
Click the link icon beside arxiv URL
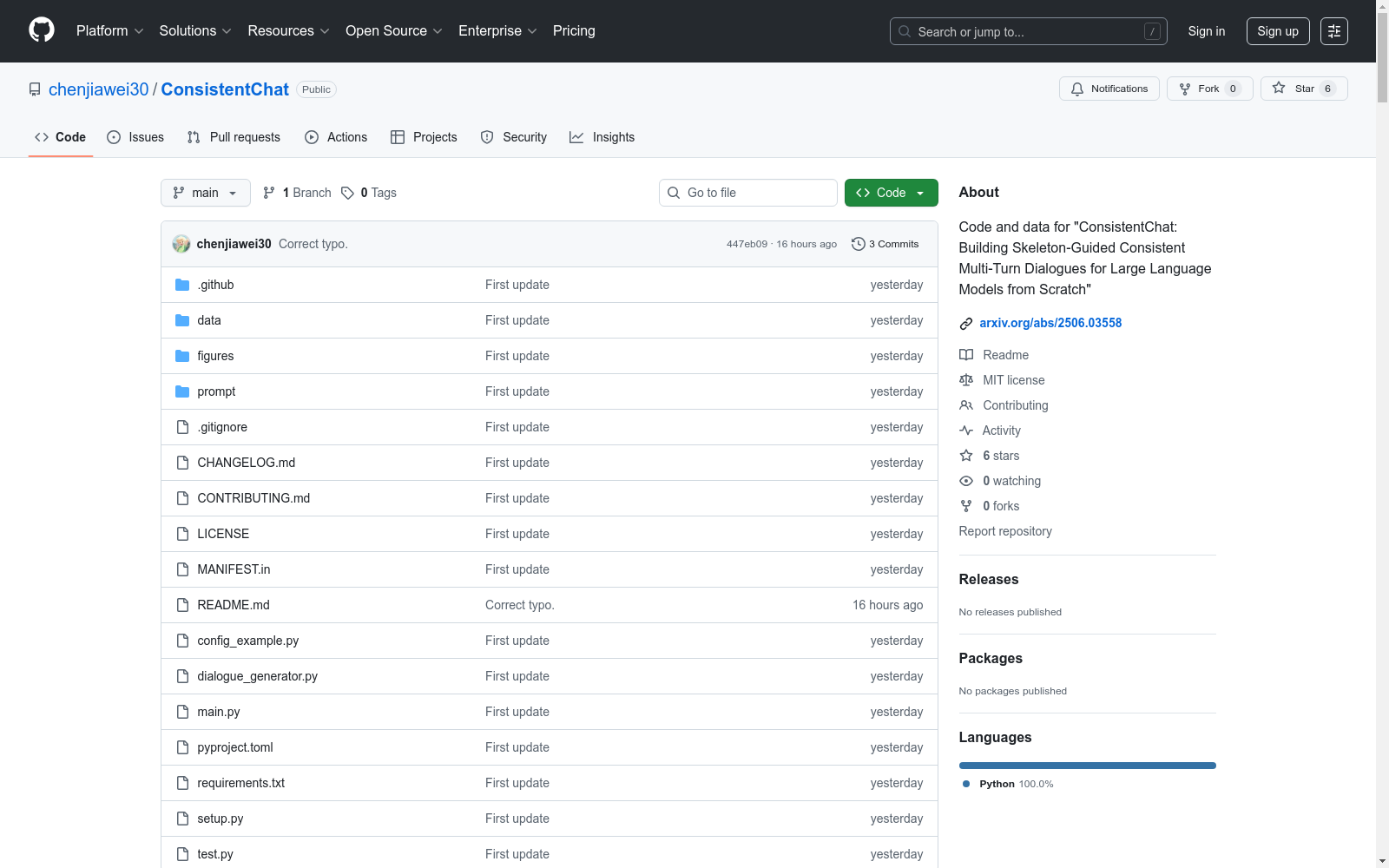(966, 324)
